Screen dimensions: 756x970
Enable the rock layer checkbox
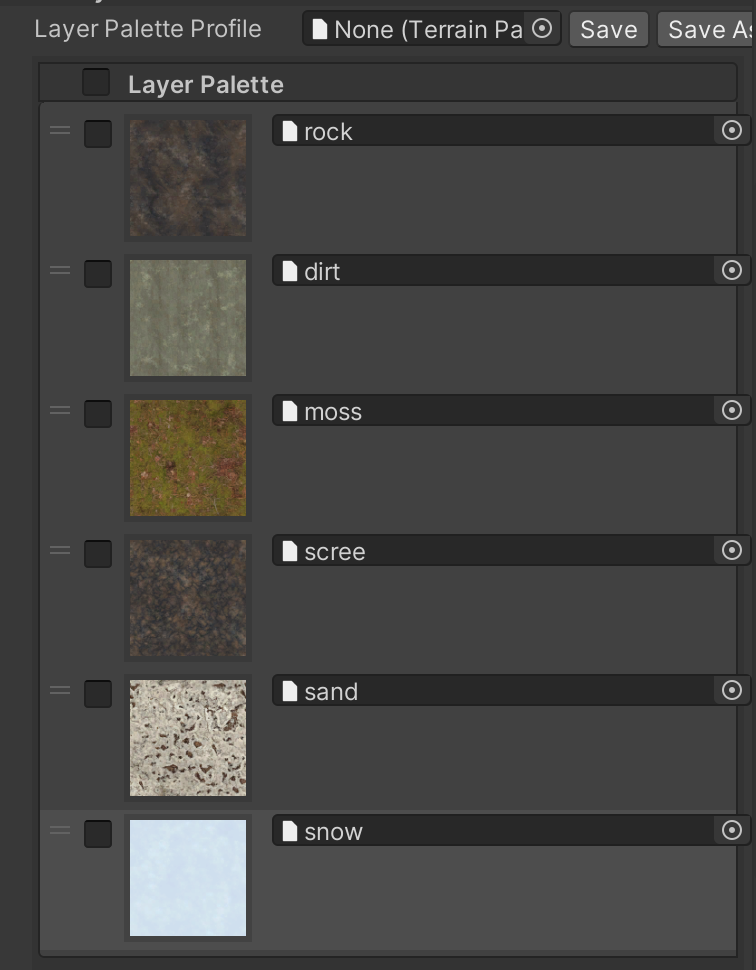click(x=98, y=134)
